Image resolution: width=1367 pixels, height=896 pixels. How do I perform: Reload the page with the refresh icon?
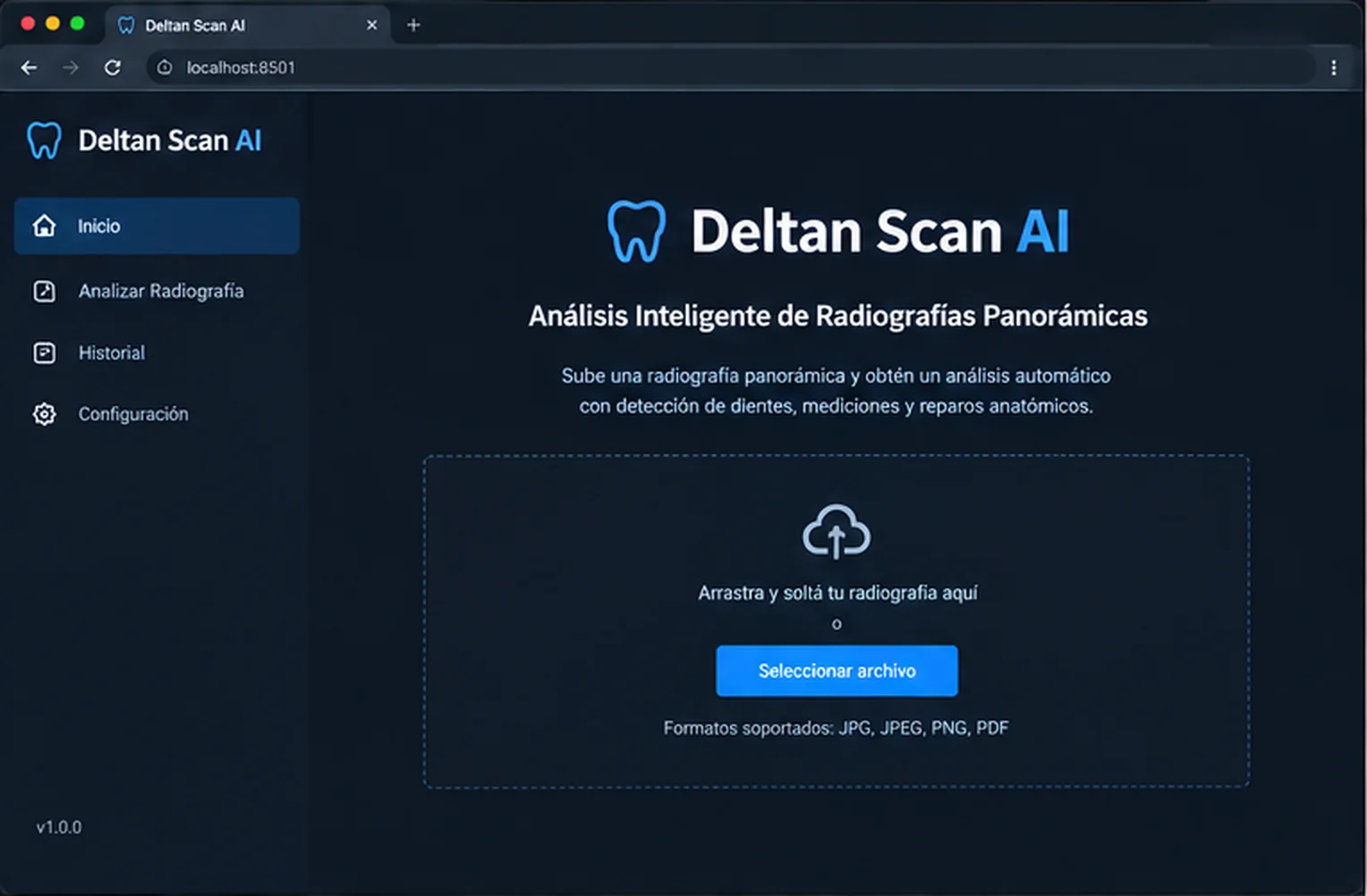point(113,68)
